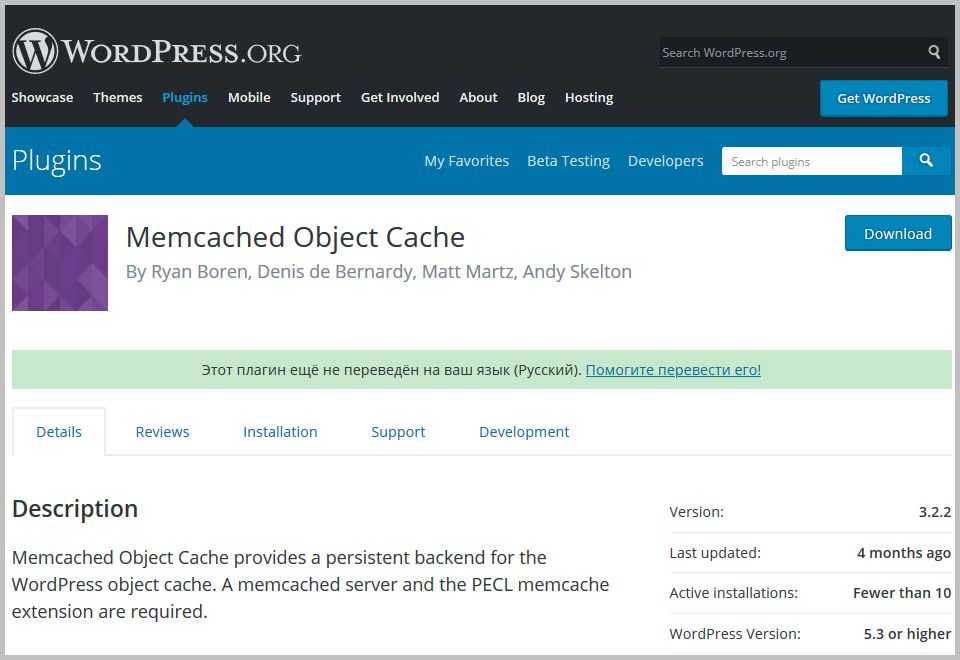Visit the Beta Testing link
Screen dimensions: 960x660
pyautogui.click(x=568, y=161)
